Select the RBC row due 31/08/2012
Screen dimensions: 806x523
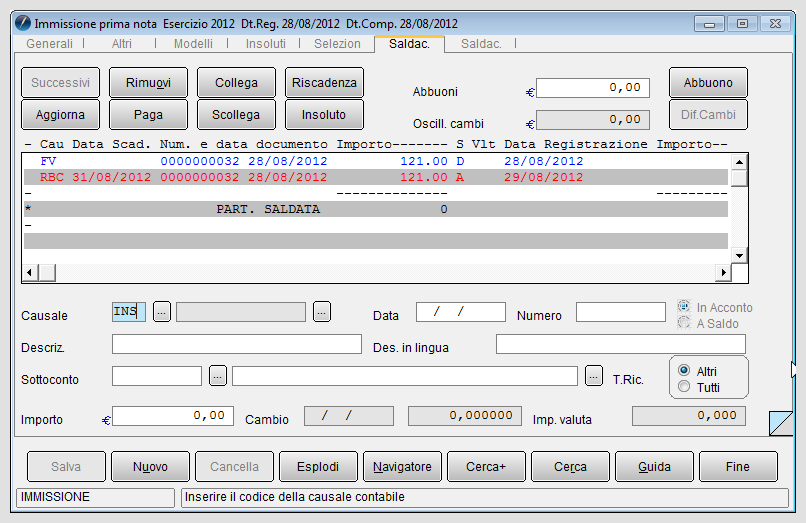tap(376, 177)
